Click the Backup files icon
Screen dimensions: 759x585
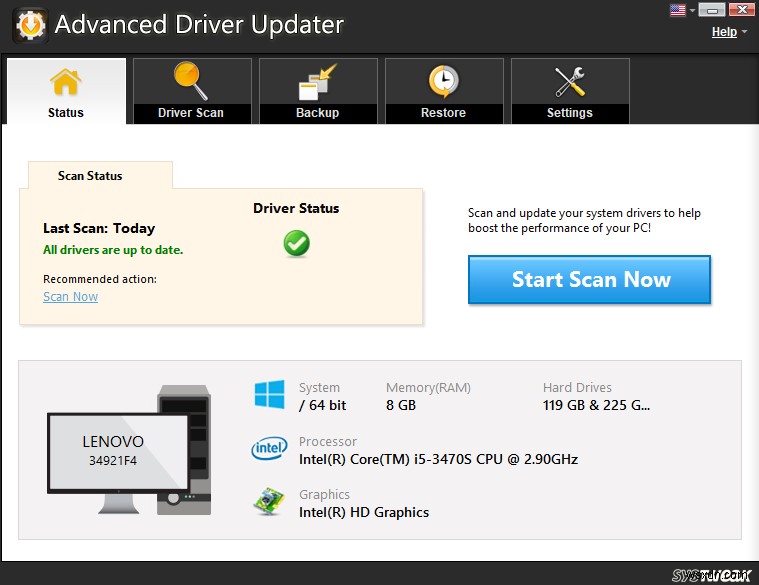pyautogui.click(x=317, y=82)
